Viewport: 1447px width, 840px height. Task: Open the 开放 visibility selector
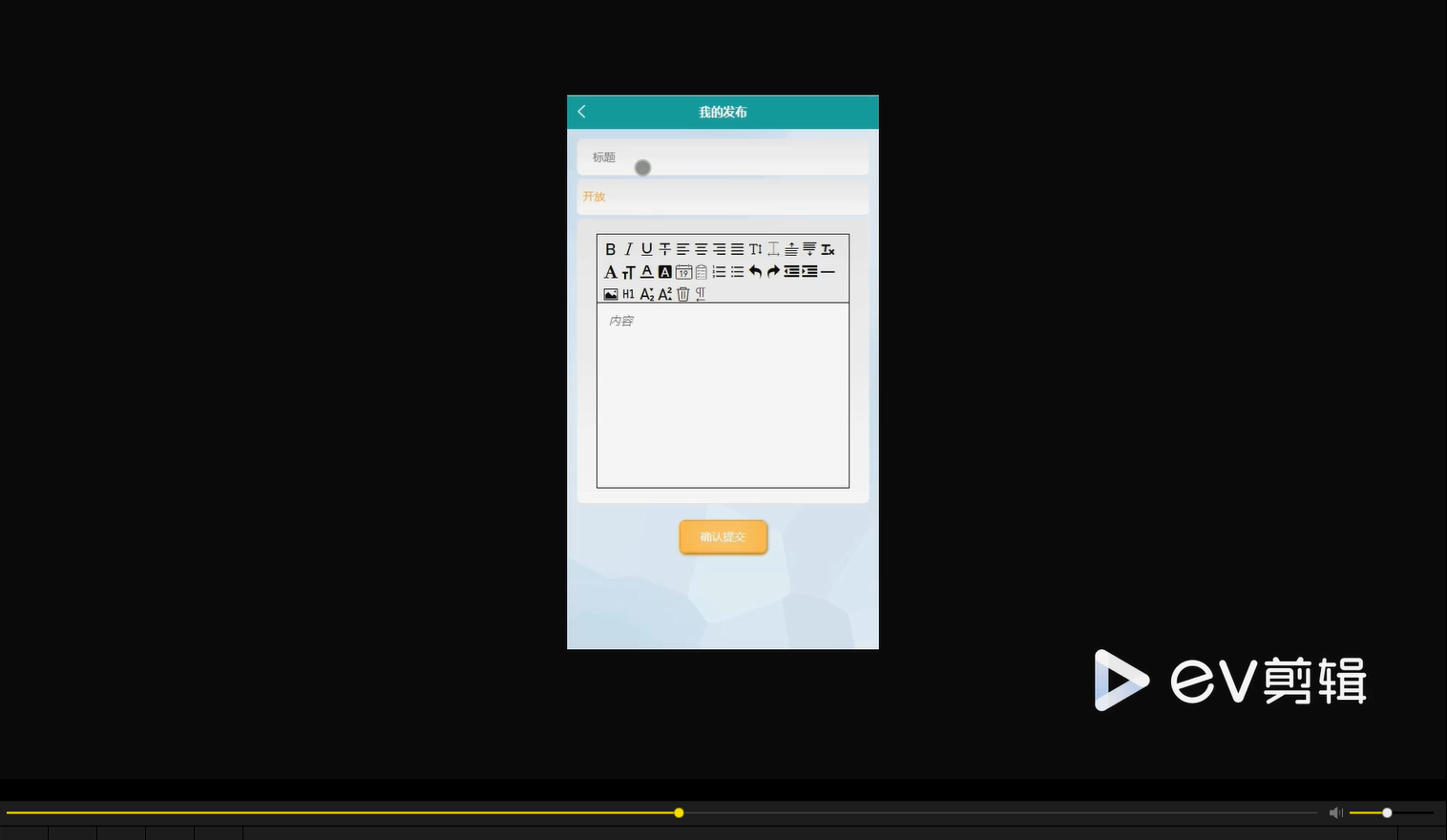click(723, 197)
